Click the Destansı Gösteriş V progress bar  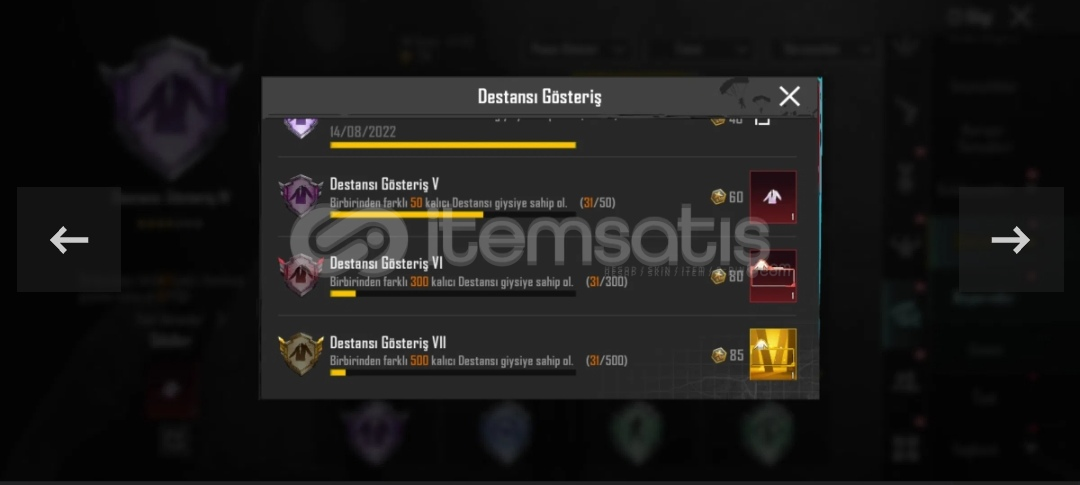(453, 214)
